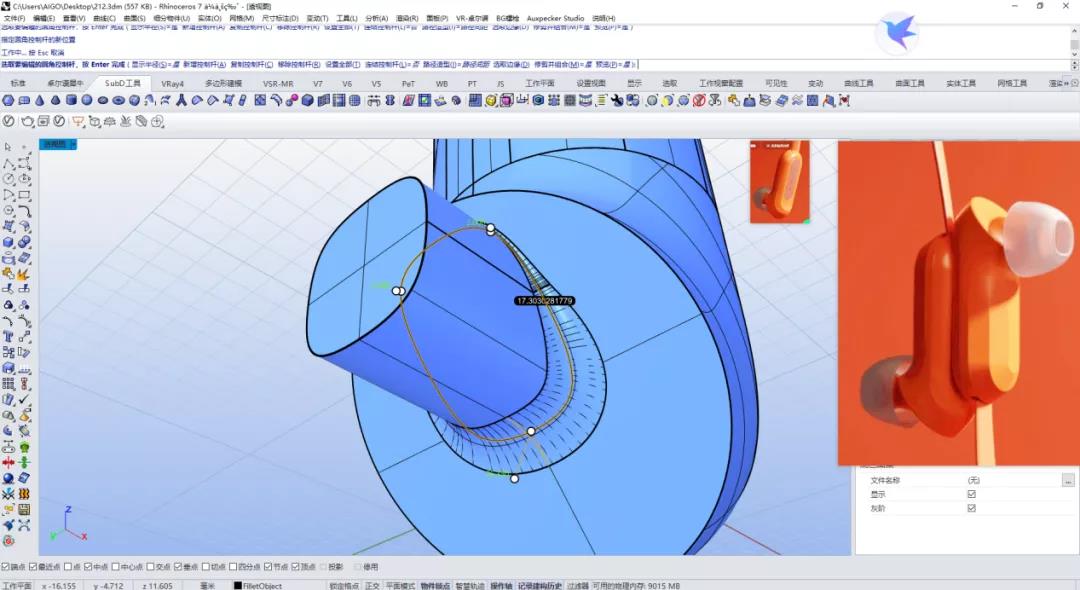Click the command line input field
The height and width of the screenshot is (590, 1080).
[x=534, y=65]
